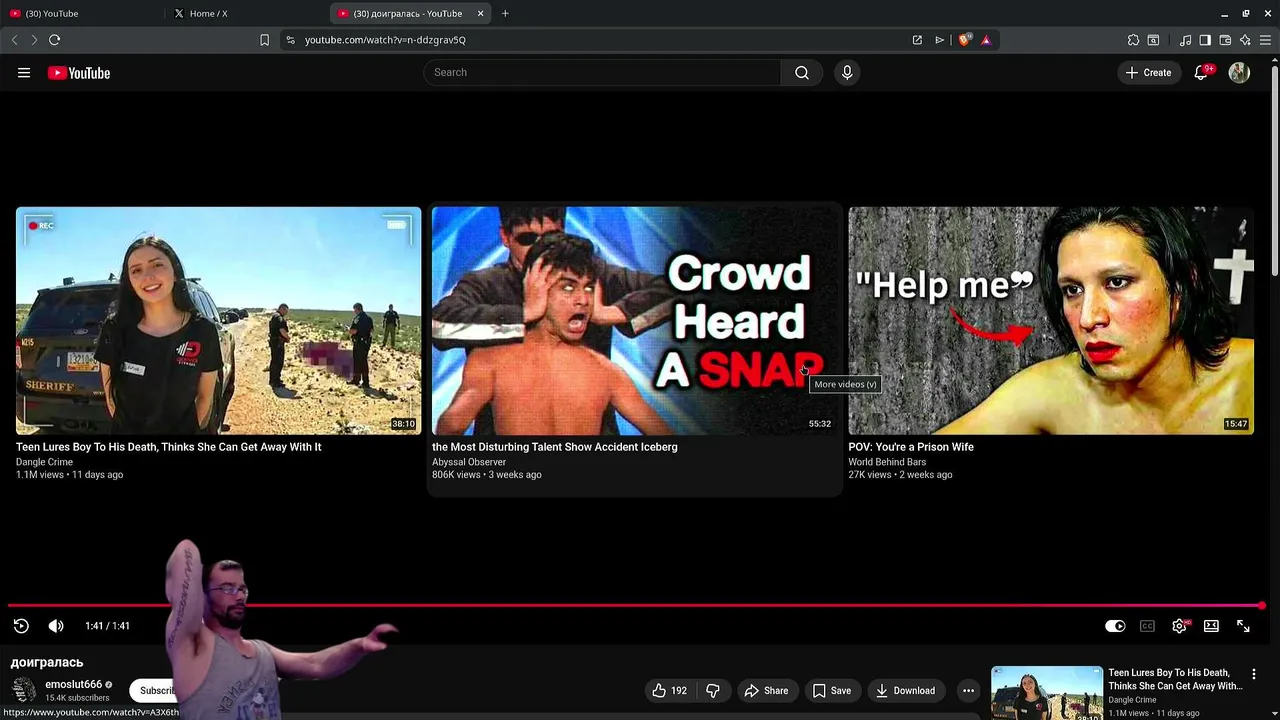This screenshot has width=1280, height=720.
Task: Visit World Behind Bars channel
Action: 887,462
